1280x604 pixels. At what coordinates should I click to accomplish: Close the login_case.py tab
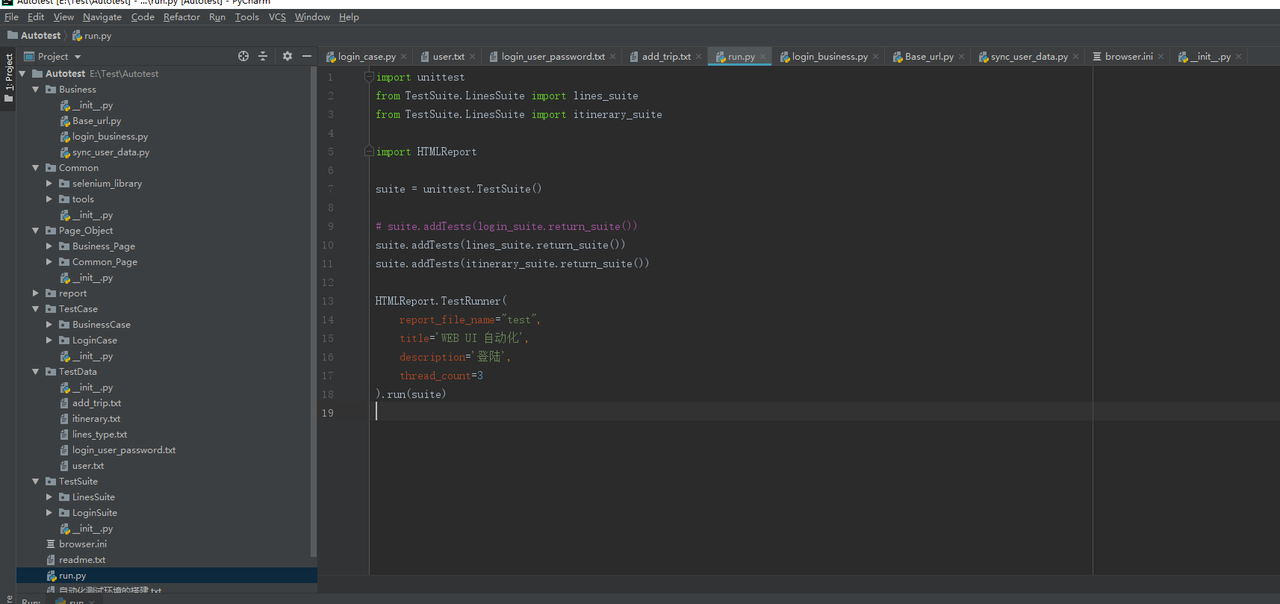point(404,57)
